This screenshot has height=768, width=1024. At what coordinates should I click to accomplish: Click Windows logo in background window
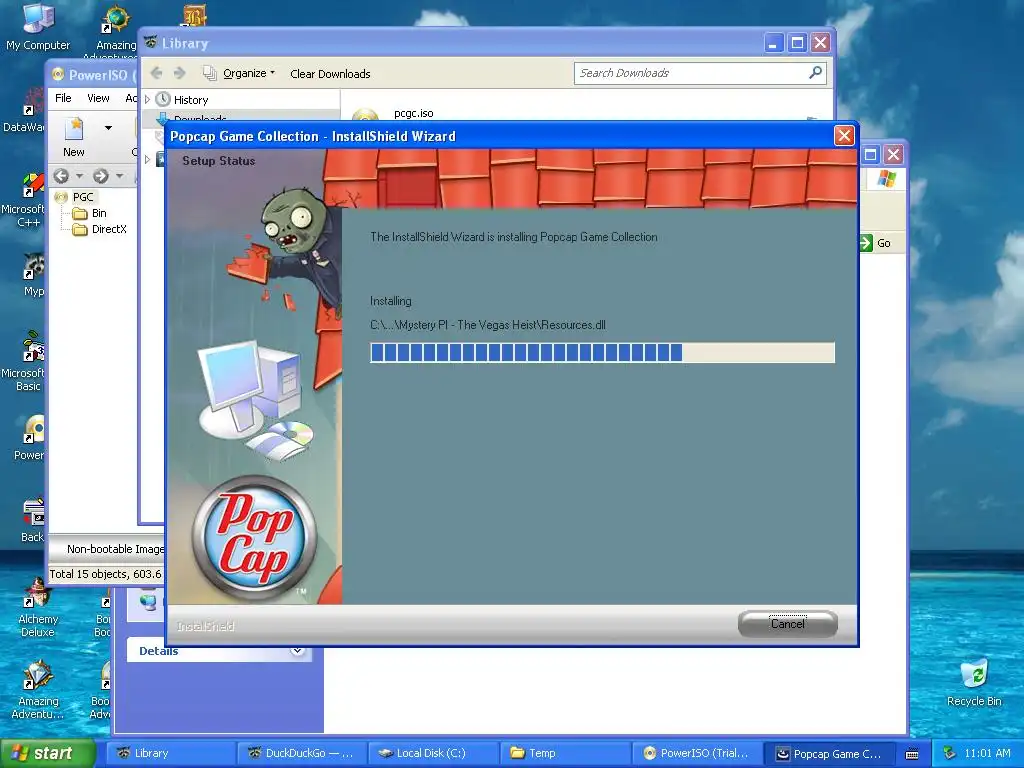coord(886,178)
